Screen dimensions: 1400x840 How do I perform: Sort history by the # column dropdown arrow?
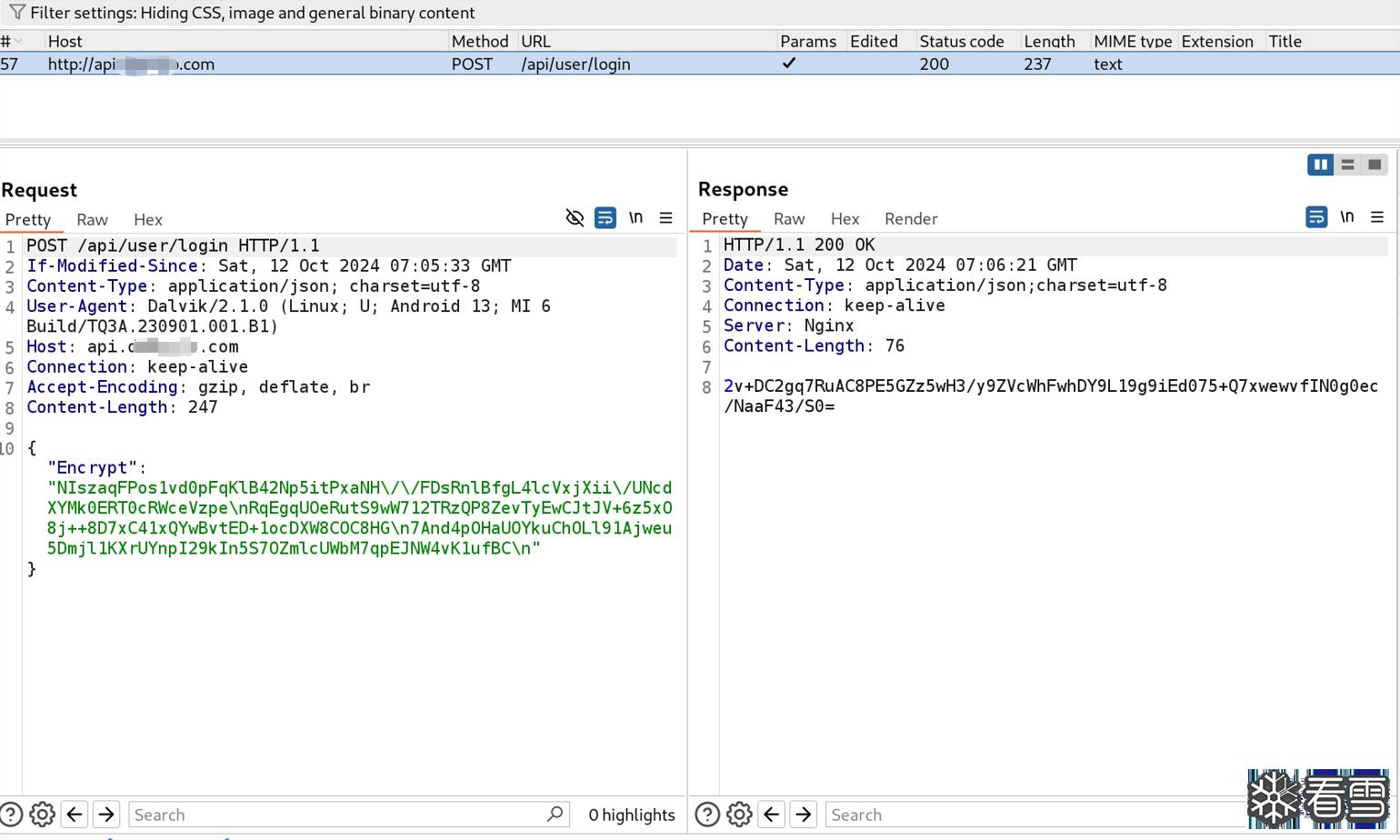click(17, 41)
